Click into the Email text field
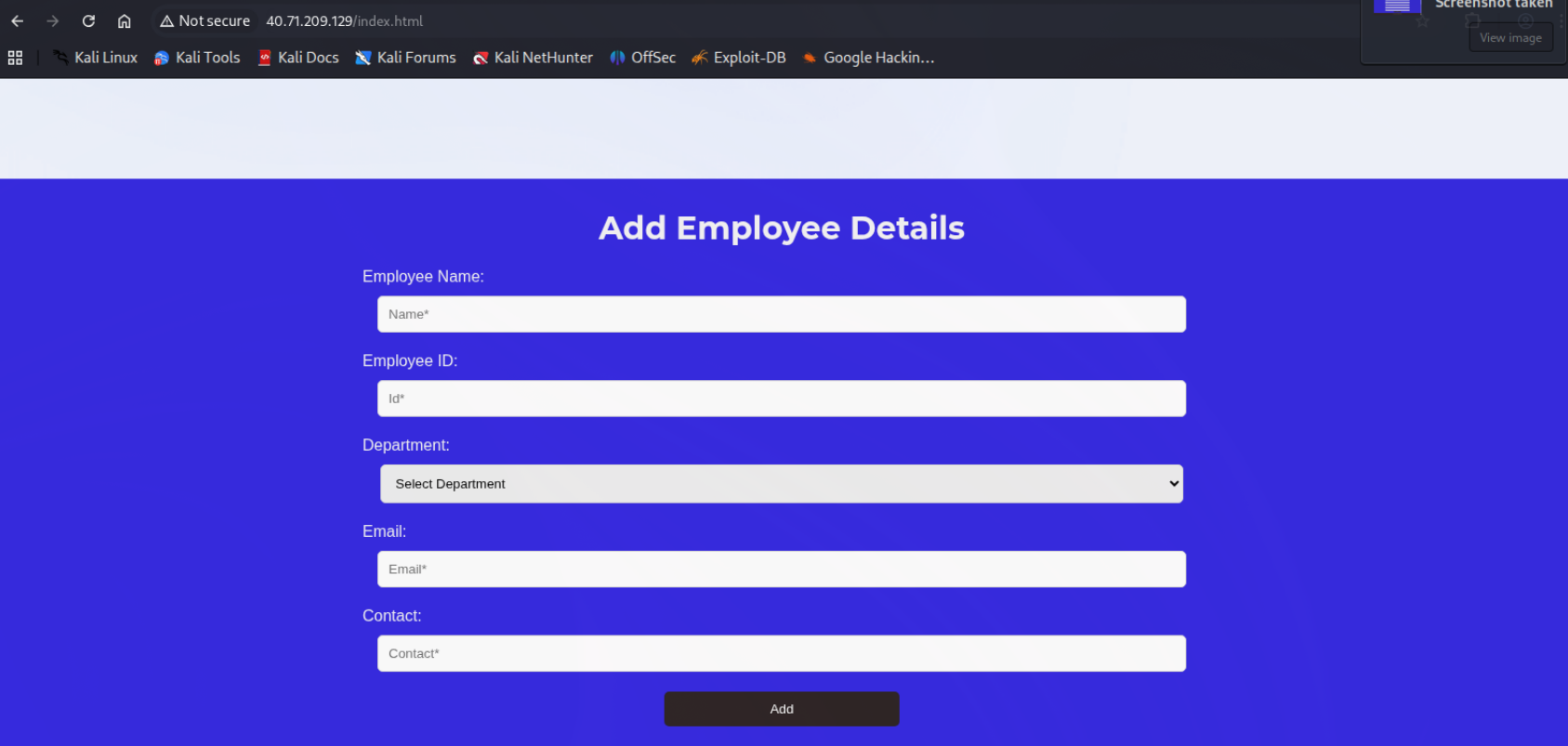The width and height of the screenshot is (1568, 746). [781, 569]
